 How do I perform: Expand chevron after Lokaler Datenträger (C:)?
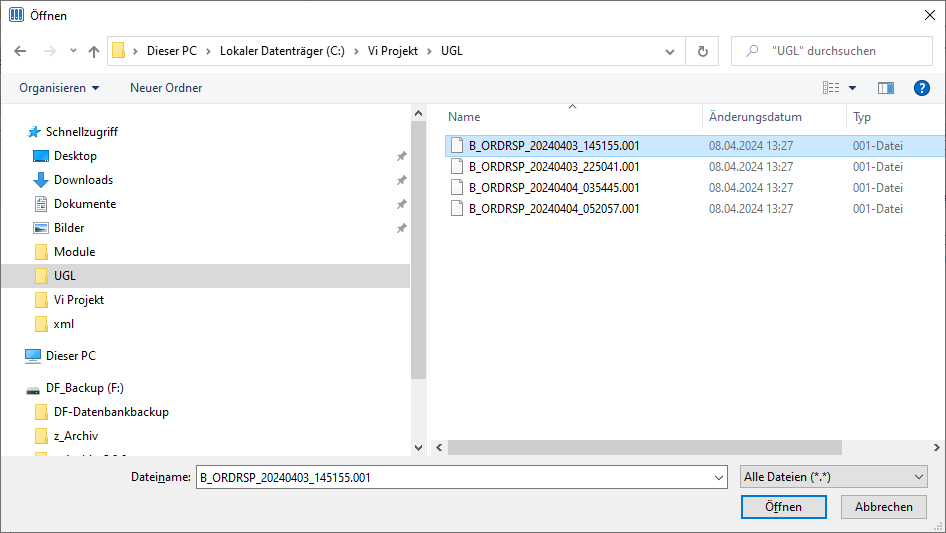pos(356,51)
